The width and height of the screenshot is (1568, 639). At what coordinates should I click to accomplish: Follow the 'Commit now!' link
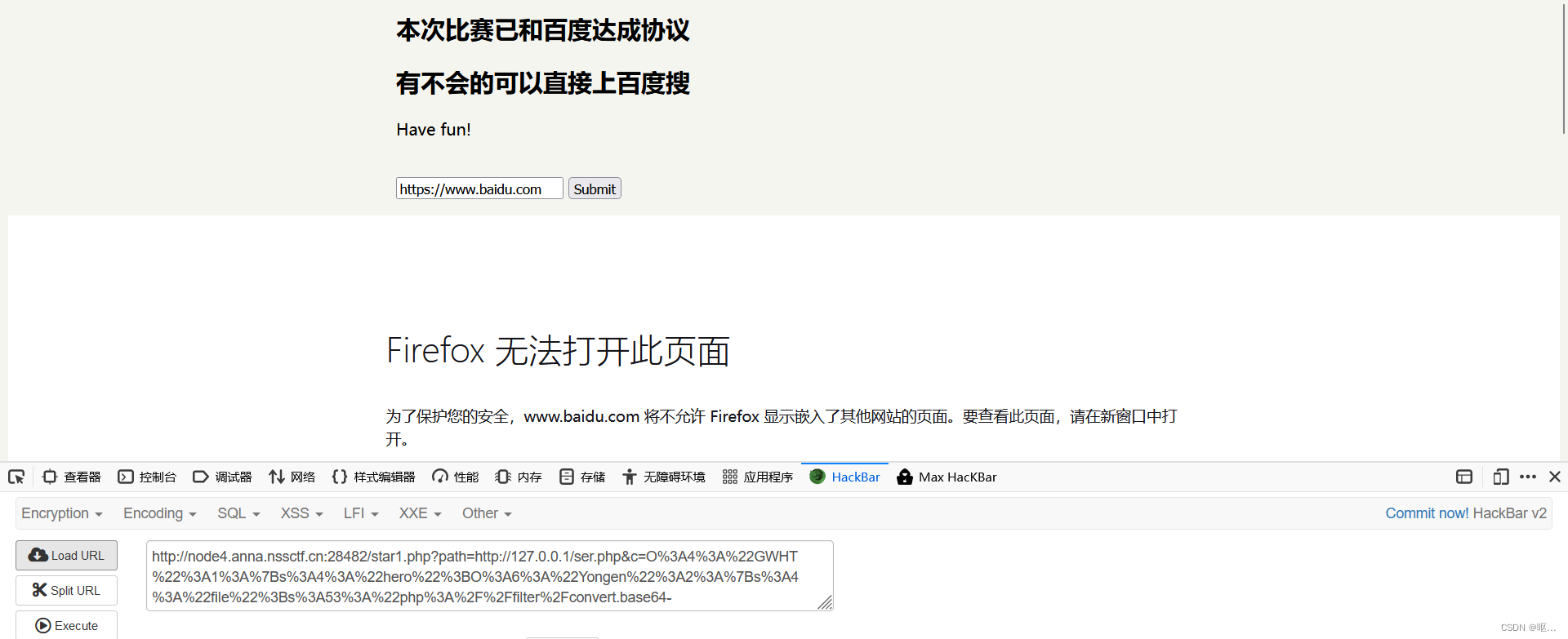(1427, 513)
